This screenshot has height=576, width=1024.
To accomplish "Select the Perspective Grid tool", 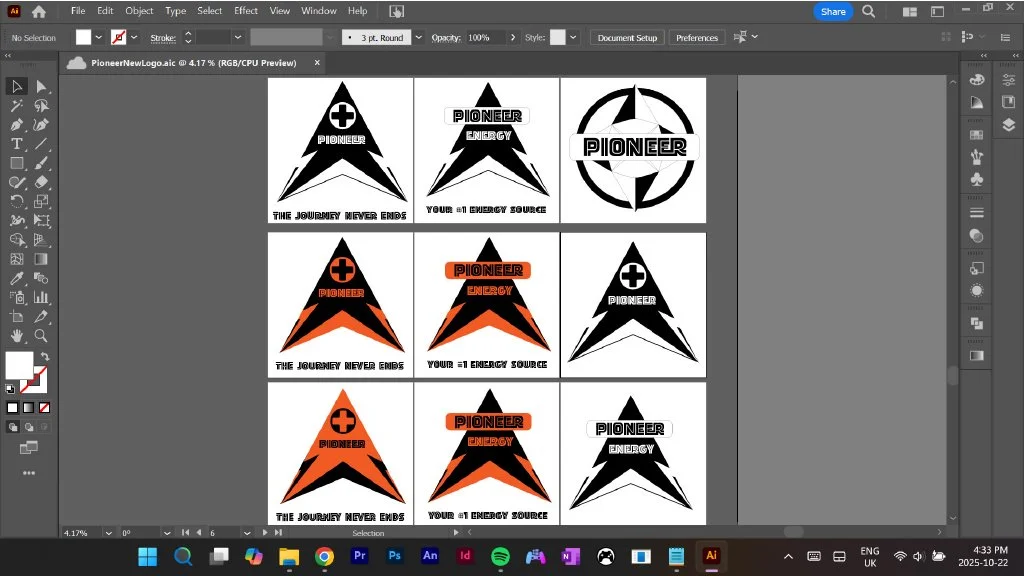I will pyautogui.click(x=41, y=240).
